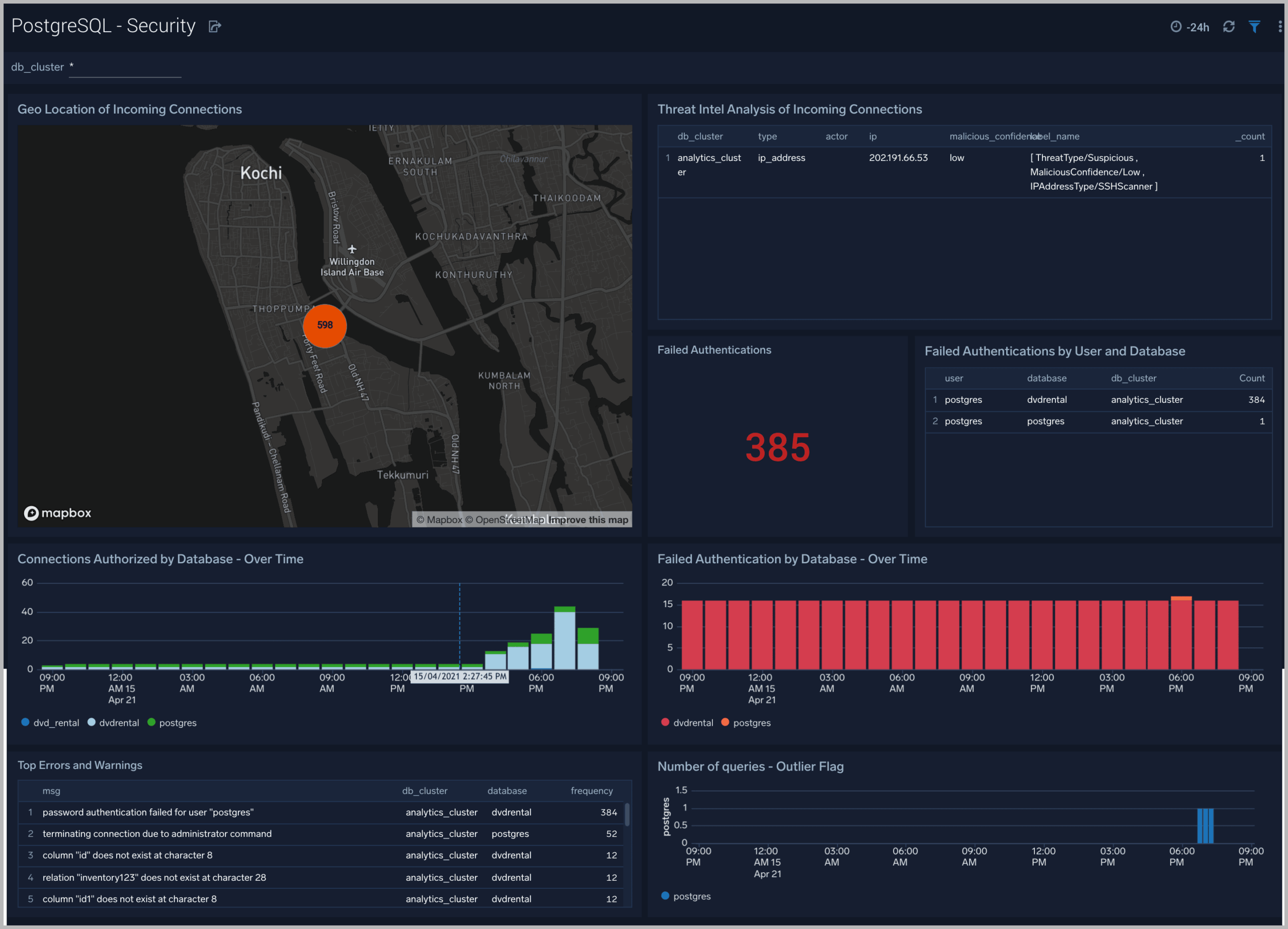
Task: Click the blue dvd_rental legend dot
Action: tap(25, 722)
